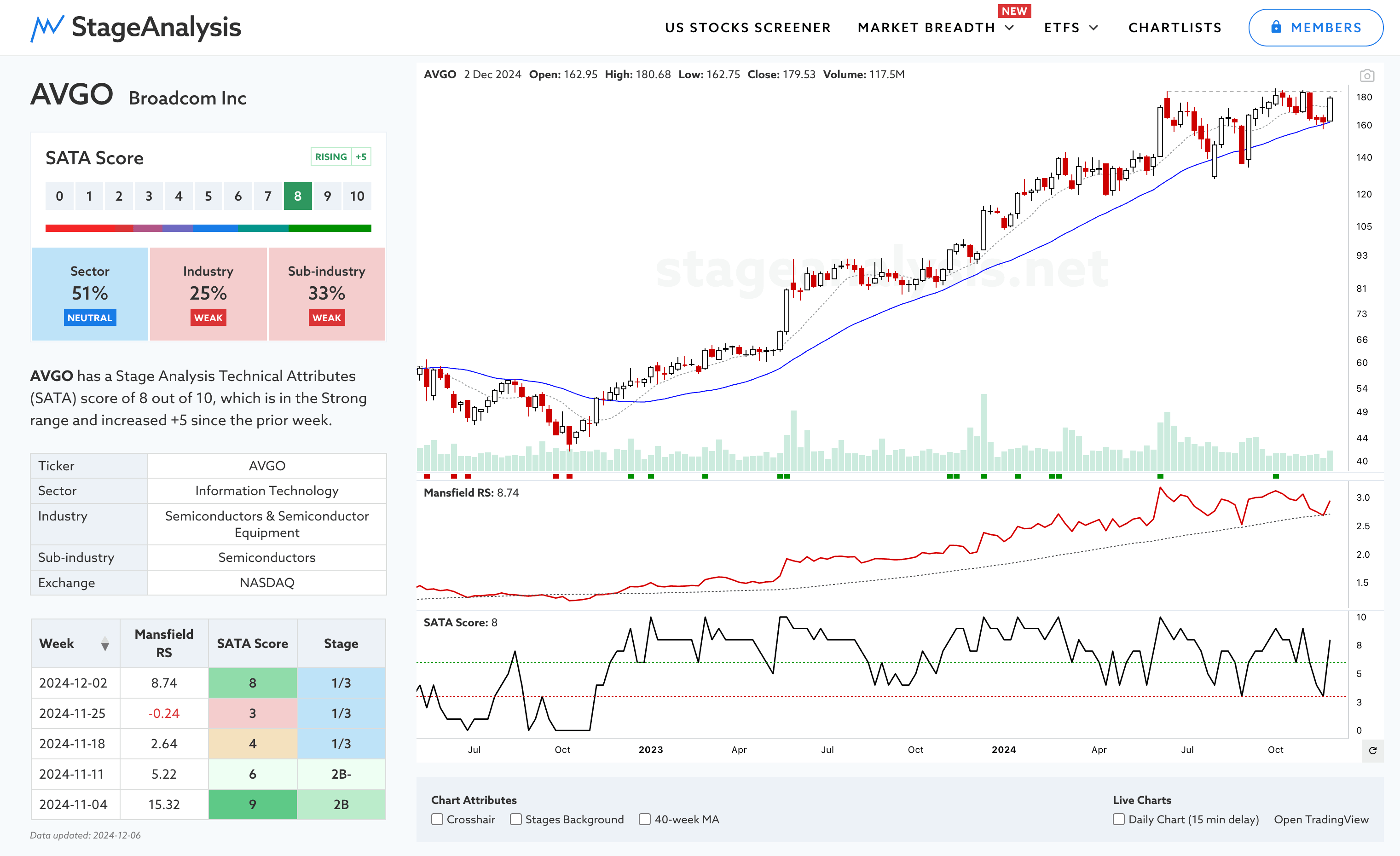Click the 15.32 Mansfield RS value
Image resolution: width=1400 pixels, height=856 pixels.
(164, 804)
